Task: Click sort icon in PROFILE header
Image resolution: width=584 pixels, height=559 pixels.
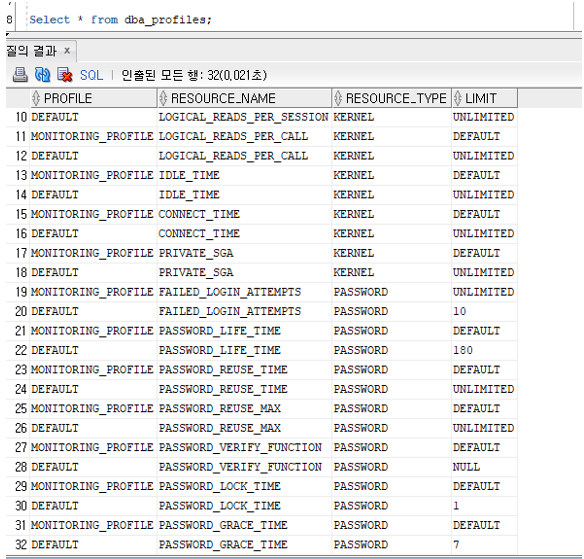Action: pos(36,98)
